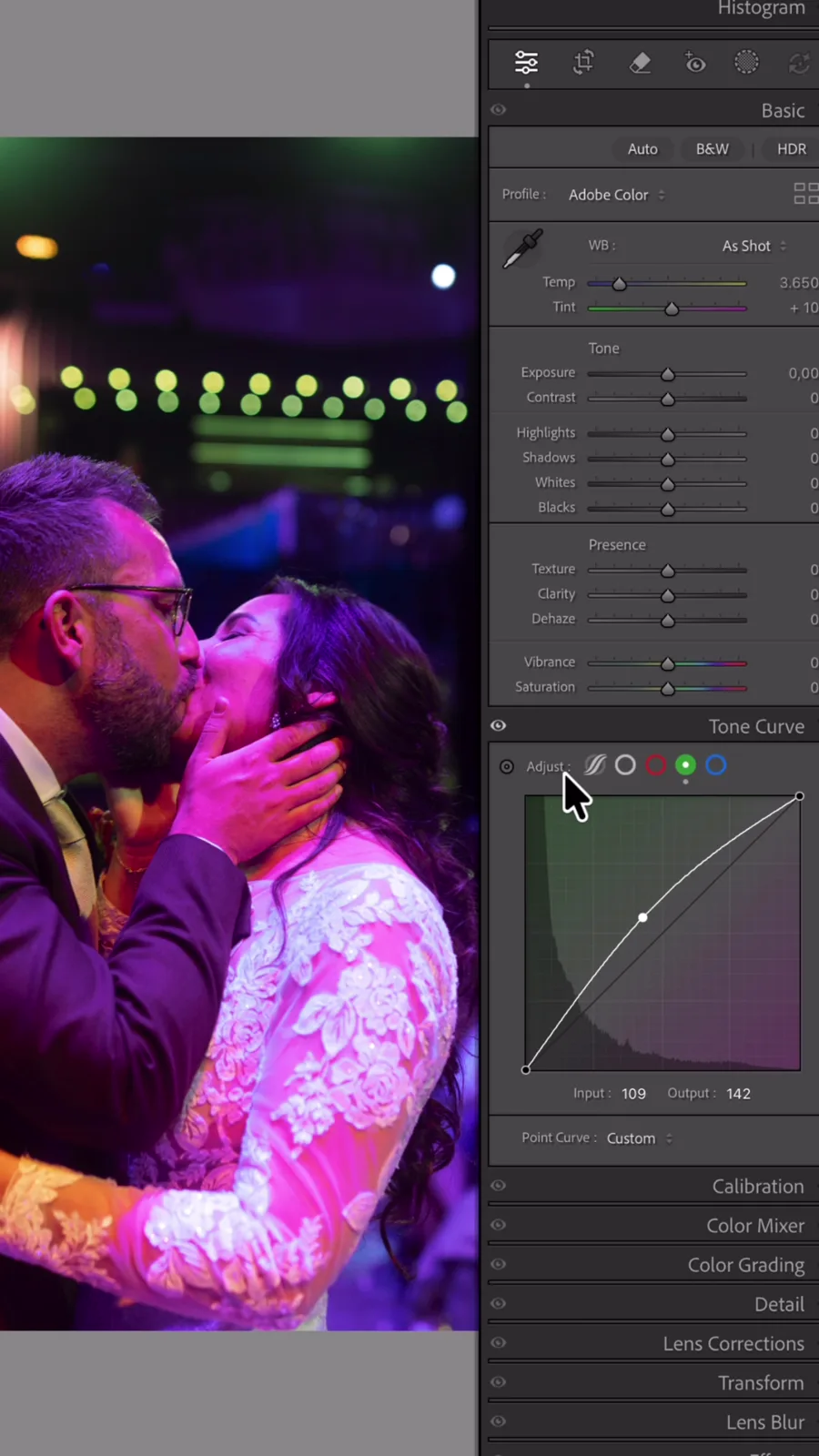The width and height of the screenshot is (819, 1456).
Task: Click the Input value 109 field
Action: coord(633,1094)
